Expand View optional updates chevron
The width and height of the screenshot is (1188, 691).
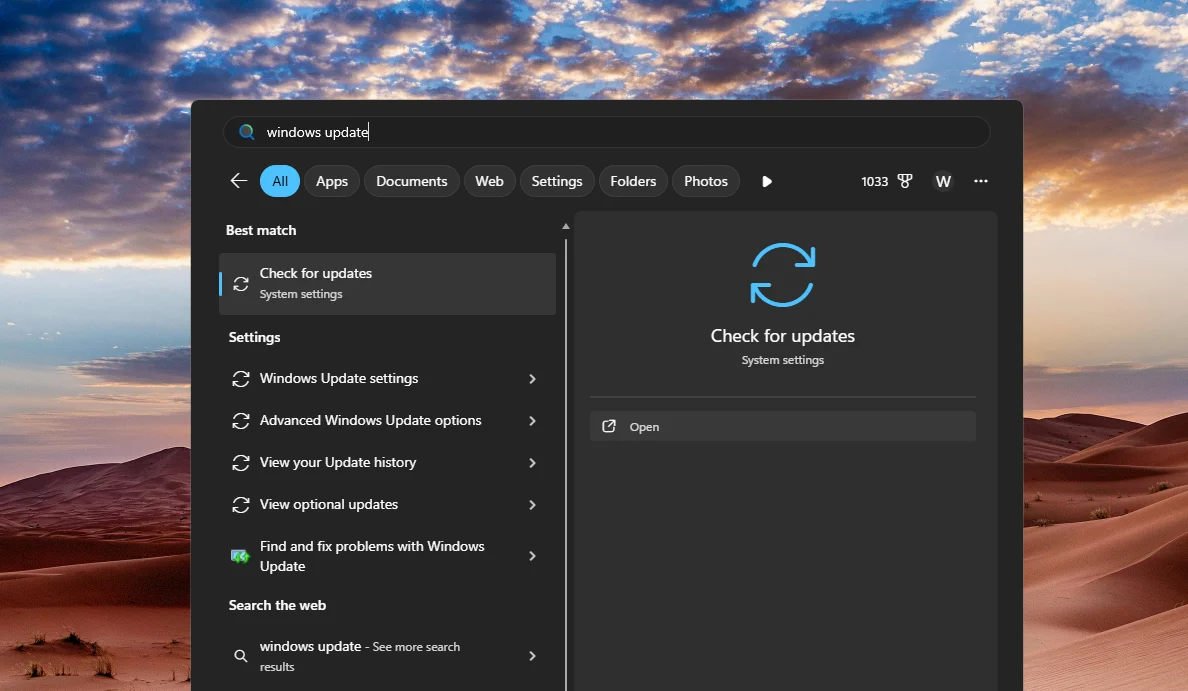click(532, 505)
